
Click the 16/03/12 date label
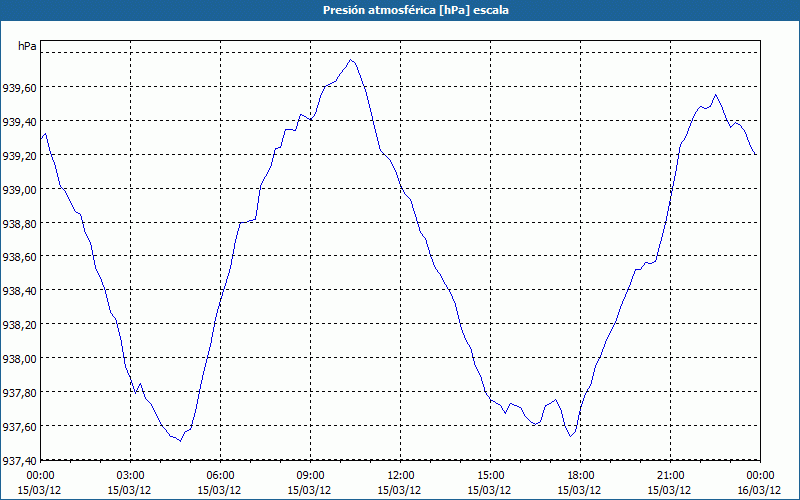(759, 490)
